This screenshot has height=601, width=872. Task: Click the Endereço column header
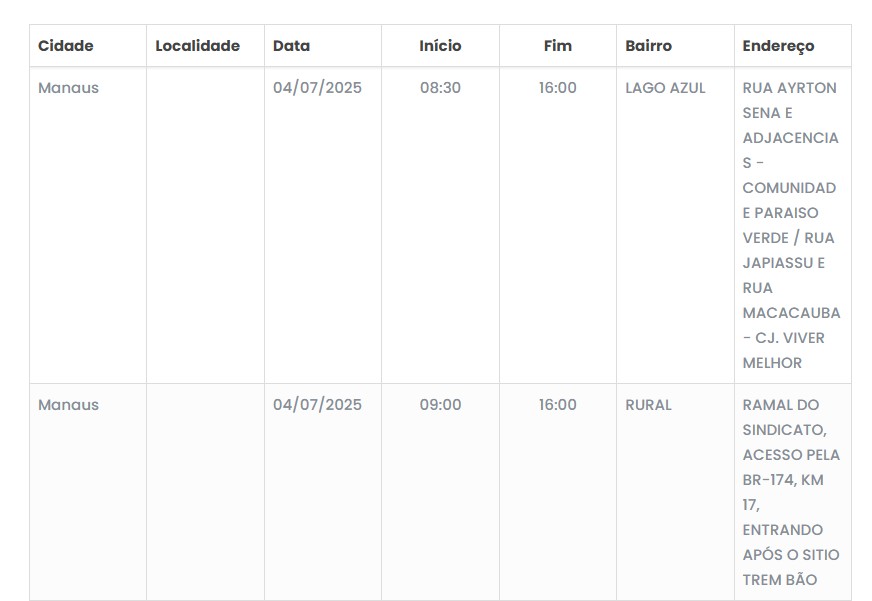[x=779, y=46]
